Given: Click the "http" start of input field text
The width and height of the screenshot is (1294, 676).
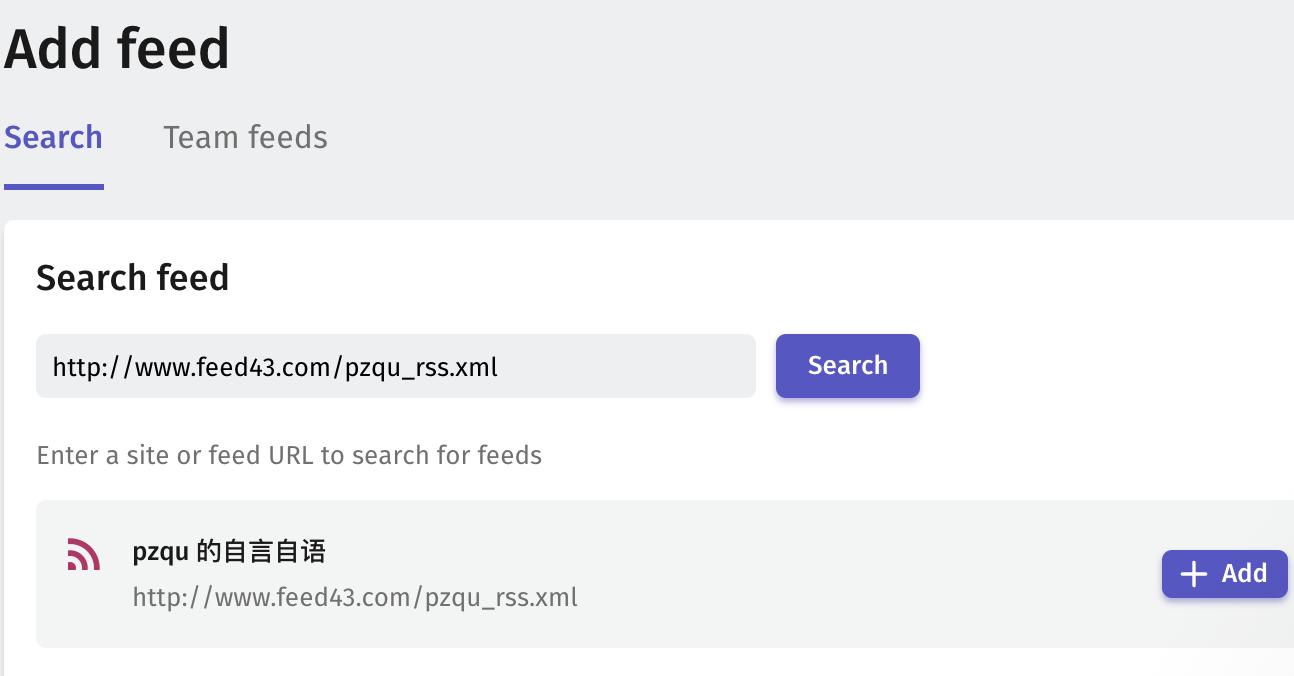Looking at the screenshot, I should coord(71,367).
